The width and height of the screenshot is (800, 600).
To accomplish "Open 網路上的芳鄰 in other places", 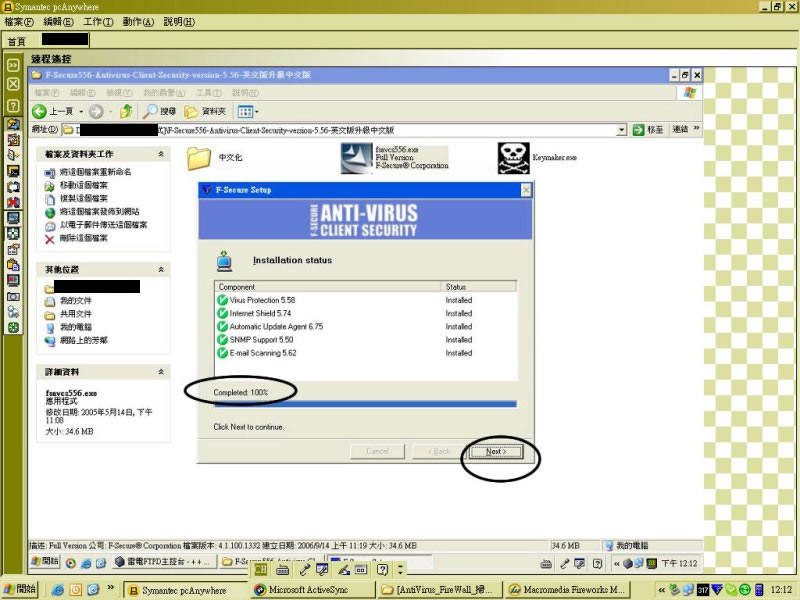I will click(x=84, y=340).
